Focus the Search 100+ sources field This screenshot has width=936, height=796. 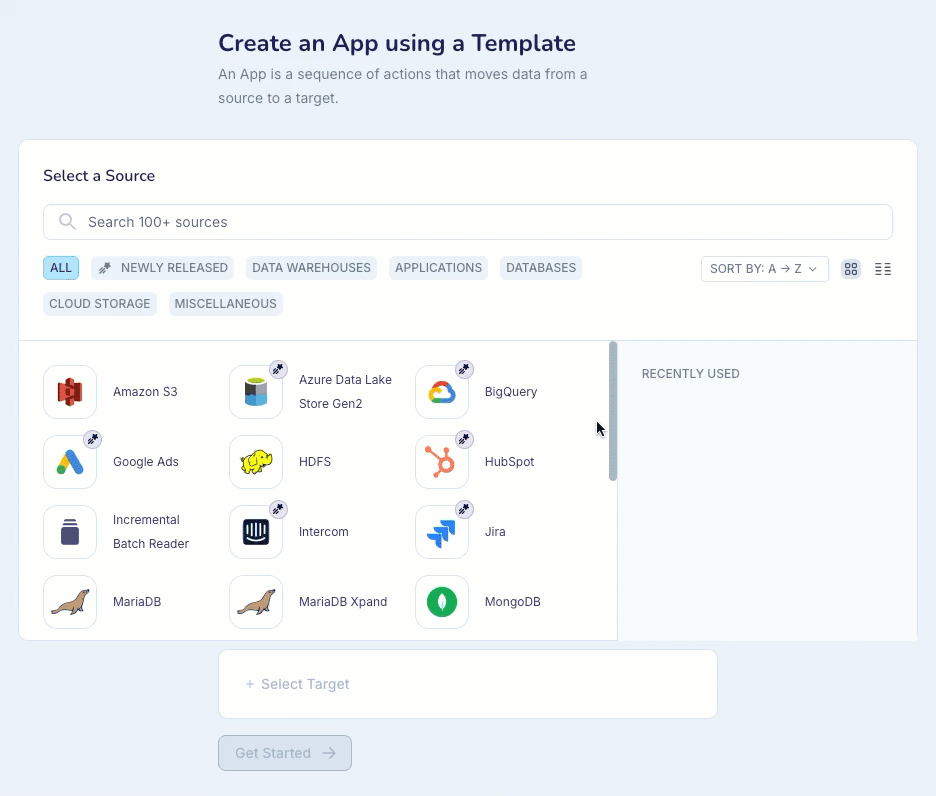(468, 222)
